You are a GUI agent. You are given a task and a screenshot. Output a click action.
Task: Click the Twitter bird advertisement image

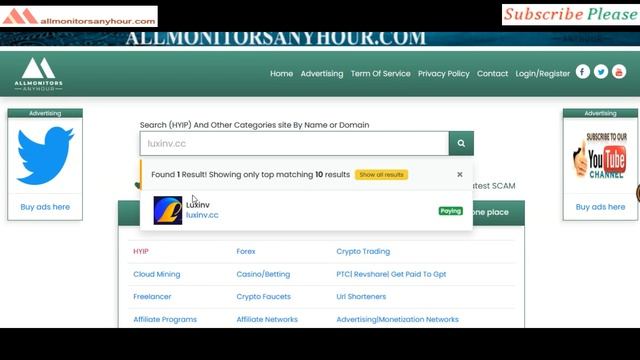point(45,156)
